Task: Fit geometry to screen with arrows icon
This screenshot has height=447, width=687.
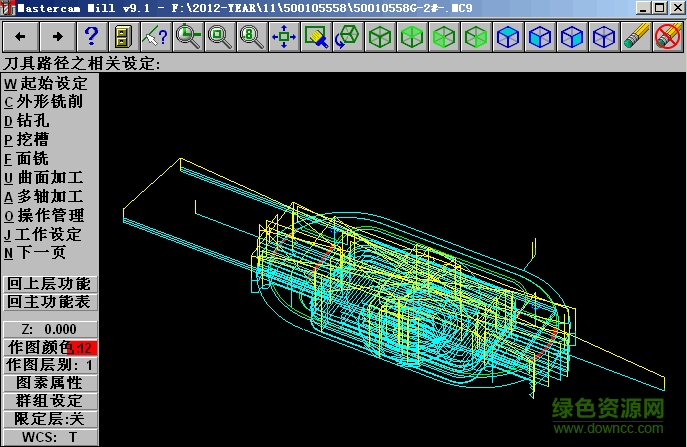Action: point(284,38)
